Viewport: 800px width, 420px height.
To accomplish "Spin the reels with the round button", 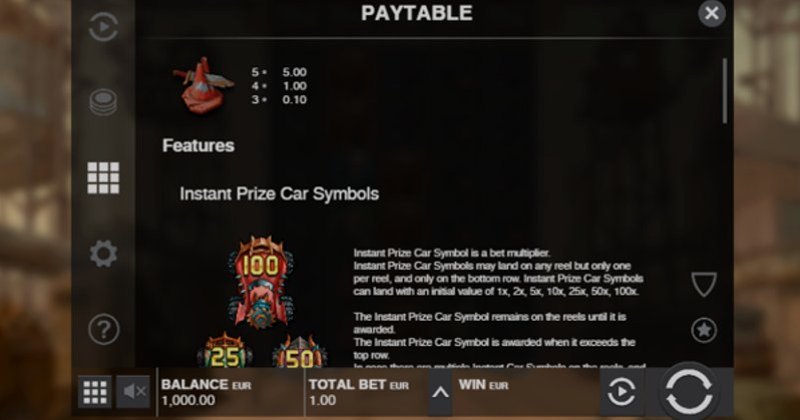I will pos(689,392).
